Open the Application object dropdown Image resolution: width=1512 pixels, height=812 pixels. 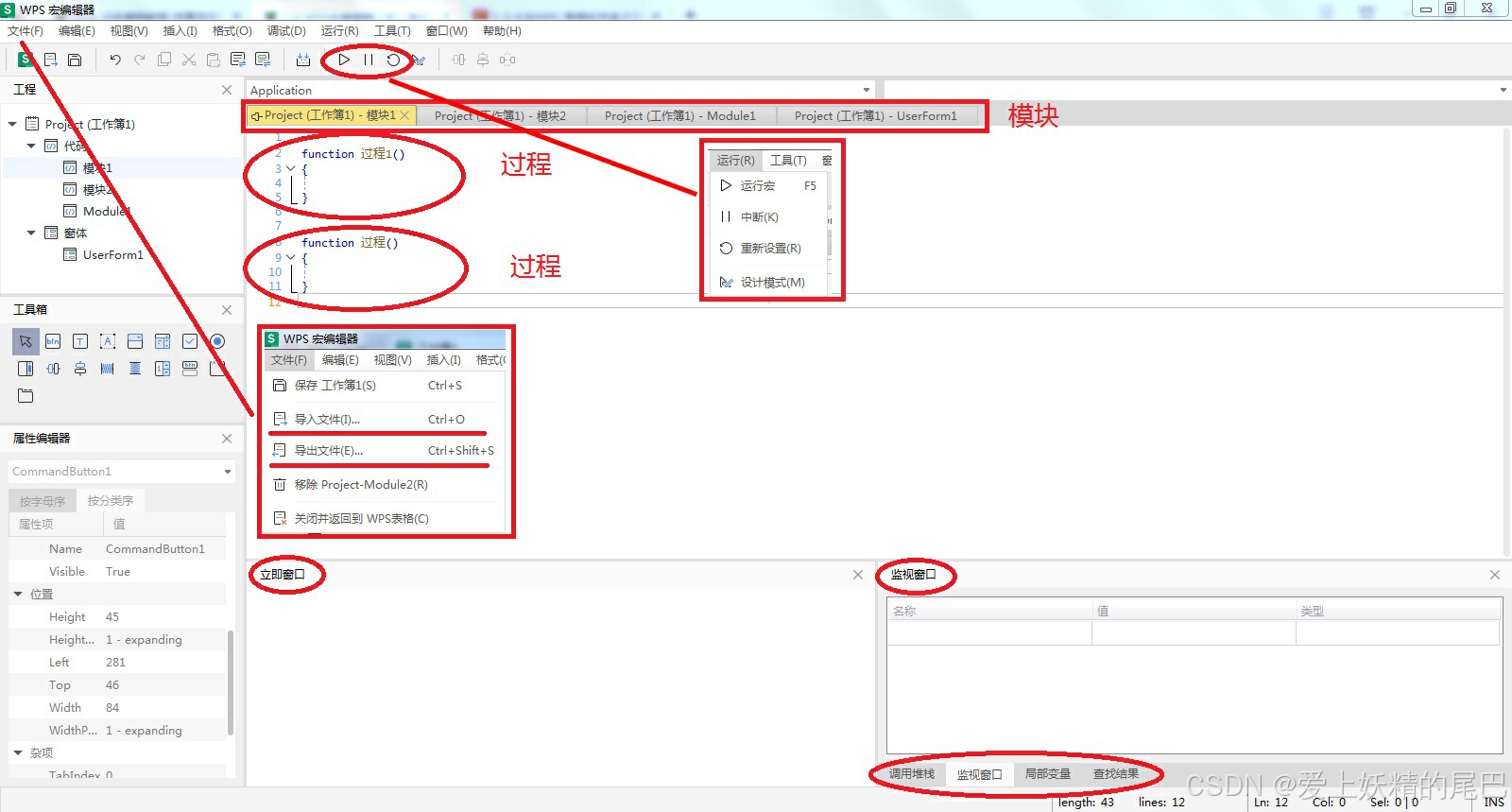(867, 90)
